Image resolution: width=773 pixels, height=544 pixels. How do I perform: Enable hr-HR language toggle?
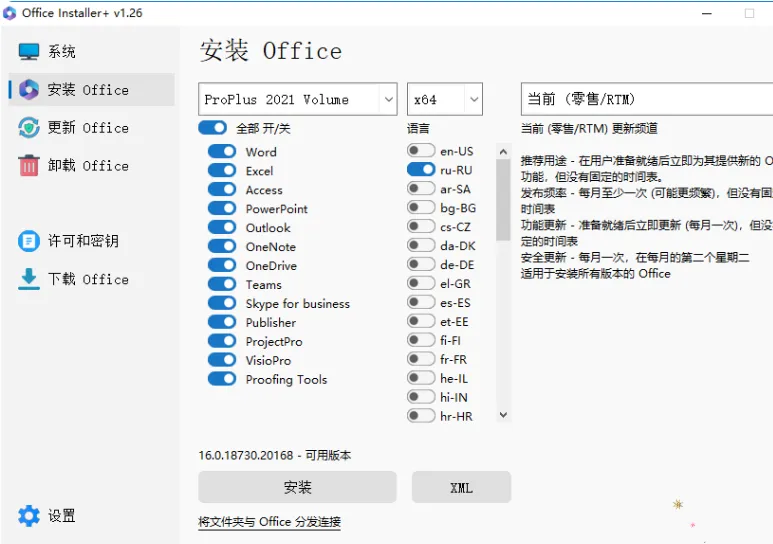[421, 415]
